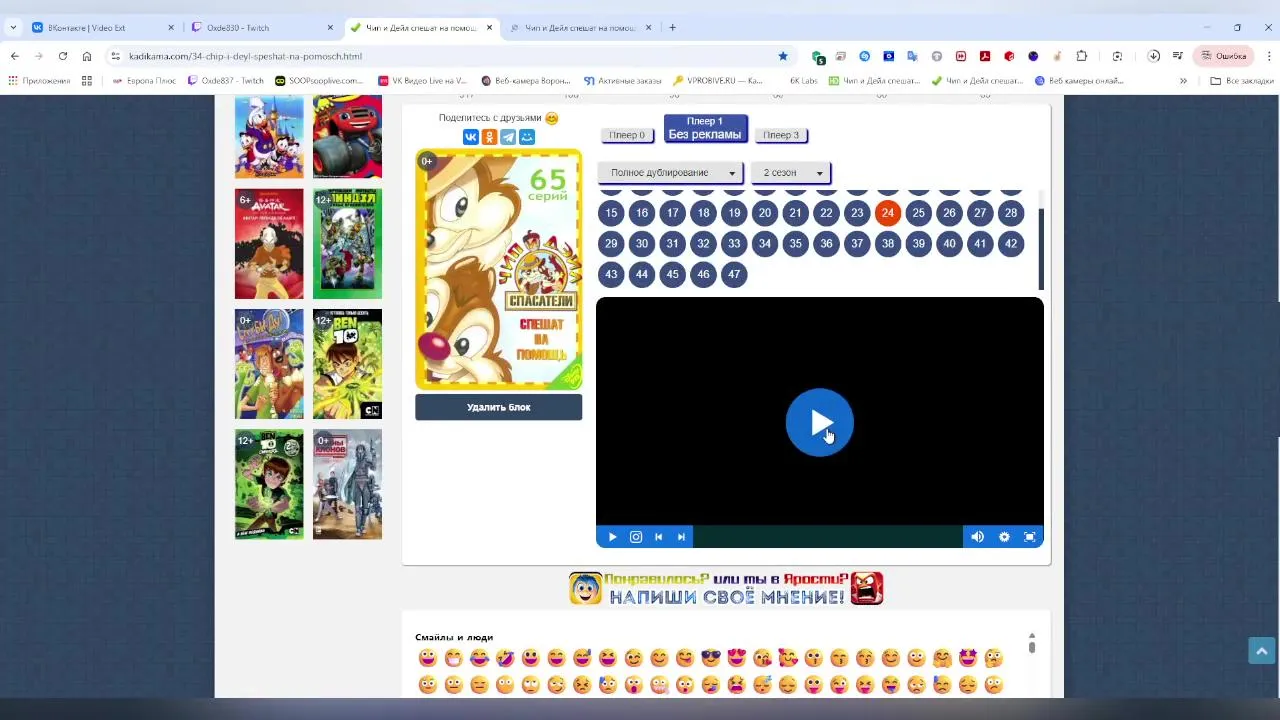Viewport: 1280px width, 720px height.
Task: Open the browser downloads icon
Action: [x=1153, y=56]
